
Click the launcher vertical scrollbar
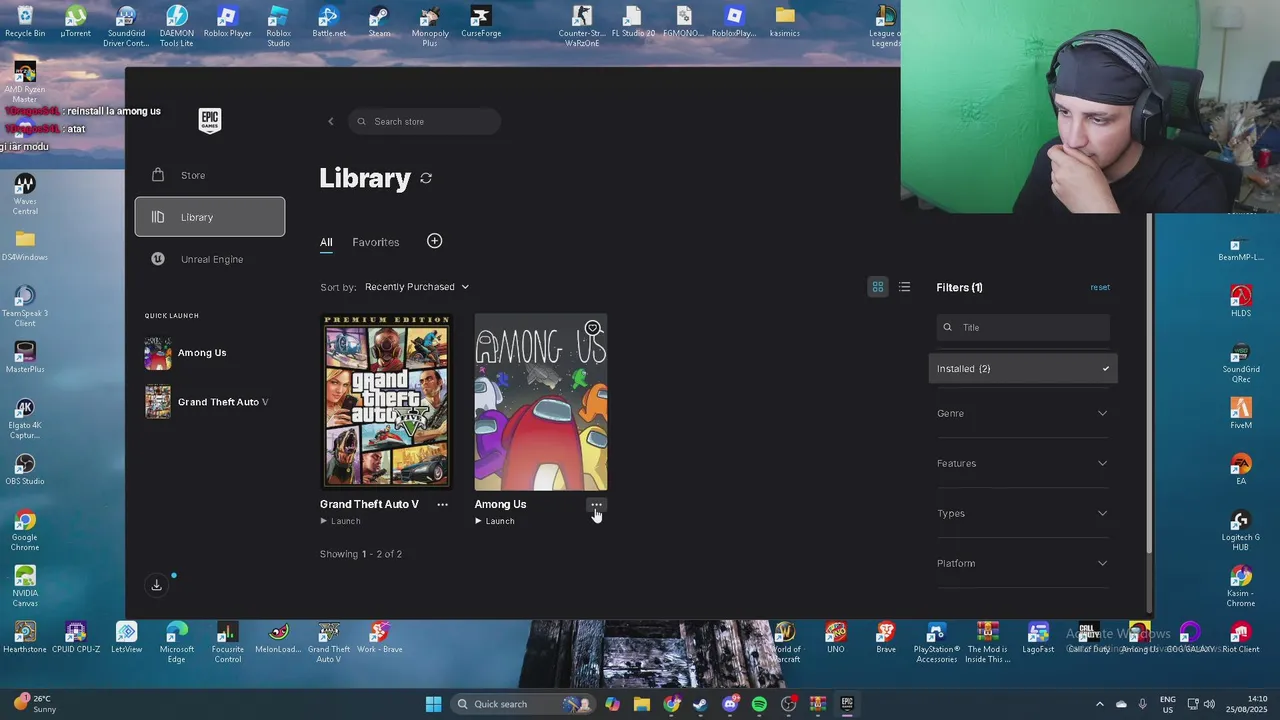pos(1149,385)
